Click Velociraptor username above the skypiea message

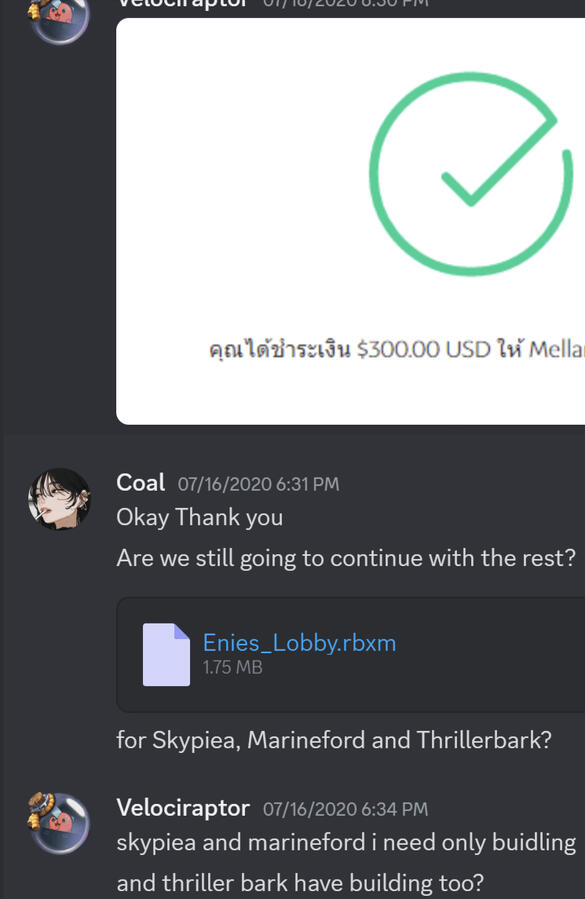pyautogui.click(x=183, y=808)
